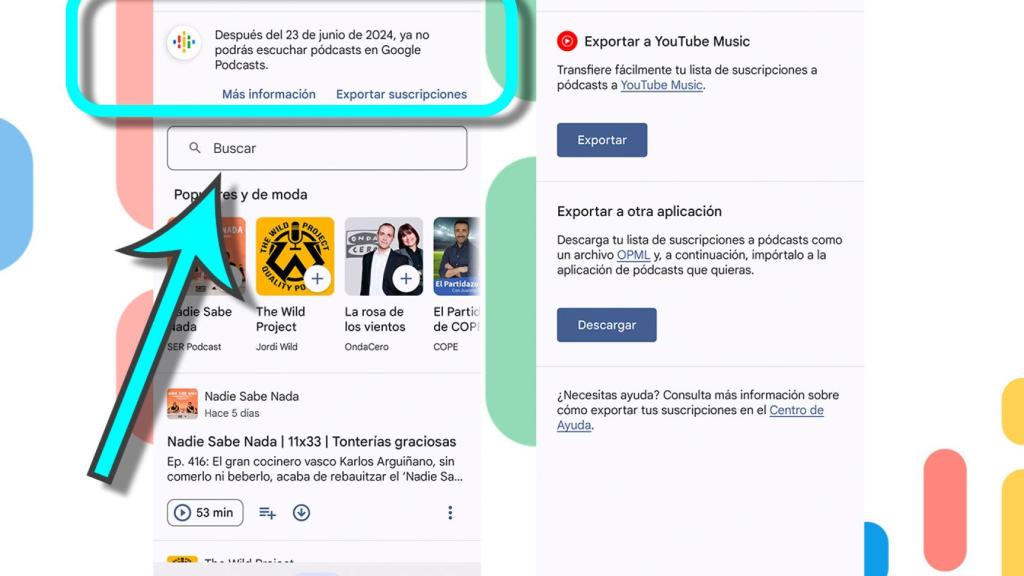Add episode to queue icon
Viewport: 1024px width, 576px height.
(267, 513)
